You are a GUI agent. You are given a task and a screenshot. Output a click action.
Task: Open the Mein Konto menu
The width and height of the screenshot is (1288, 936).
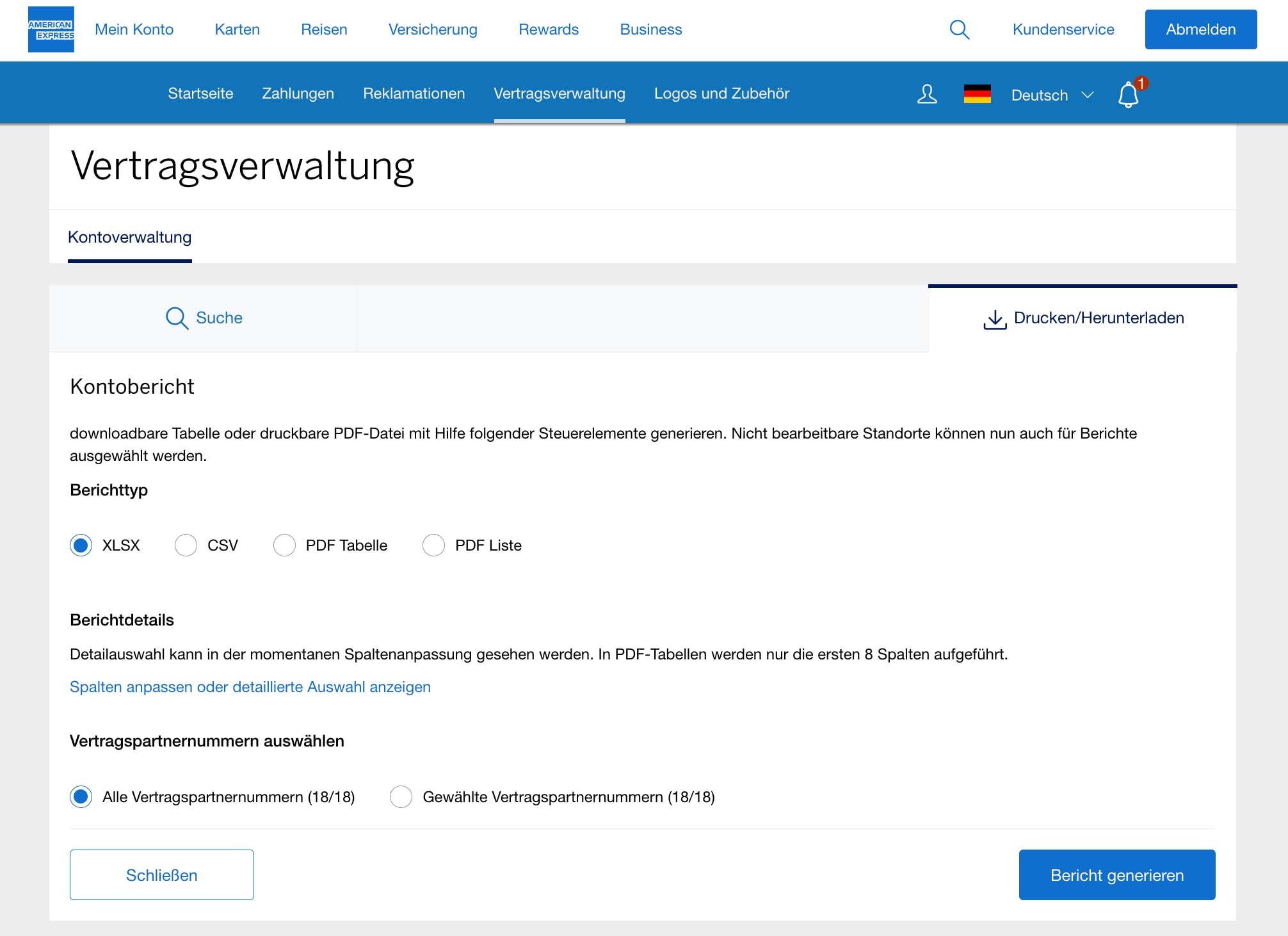134,29
